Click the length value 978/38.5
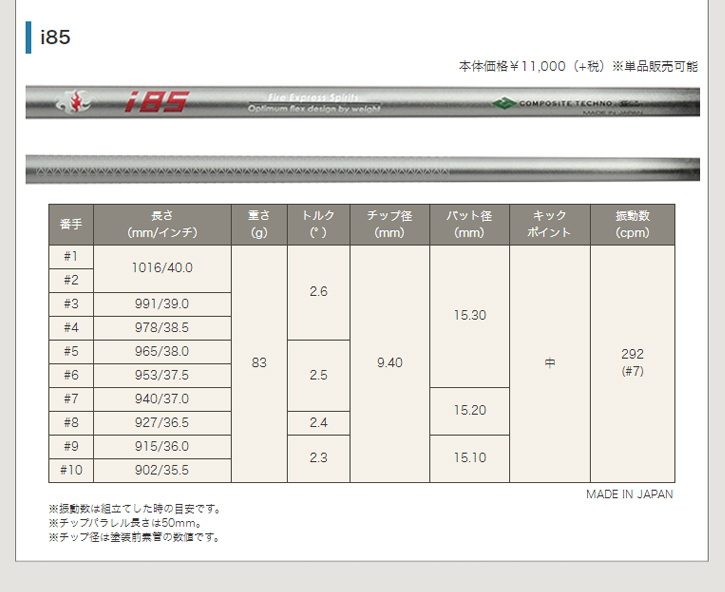 pos(162,328)
